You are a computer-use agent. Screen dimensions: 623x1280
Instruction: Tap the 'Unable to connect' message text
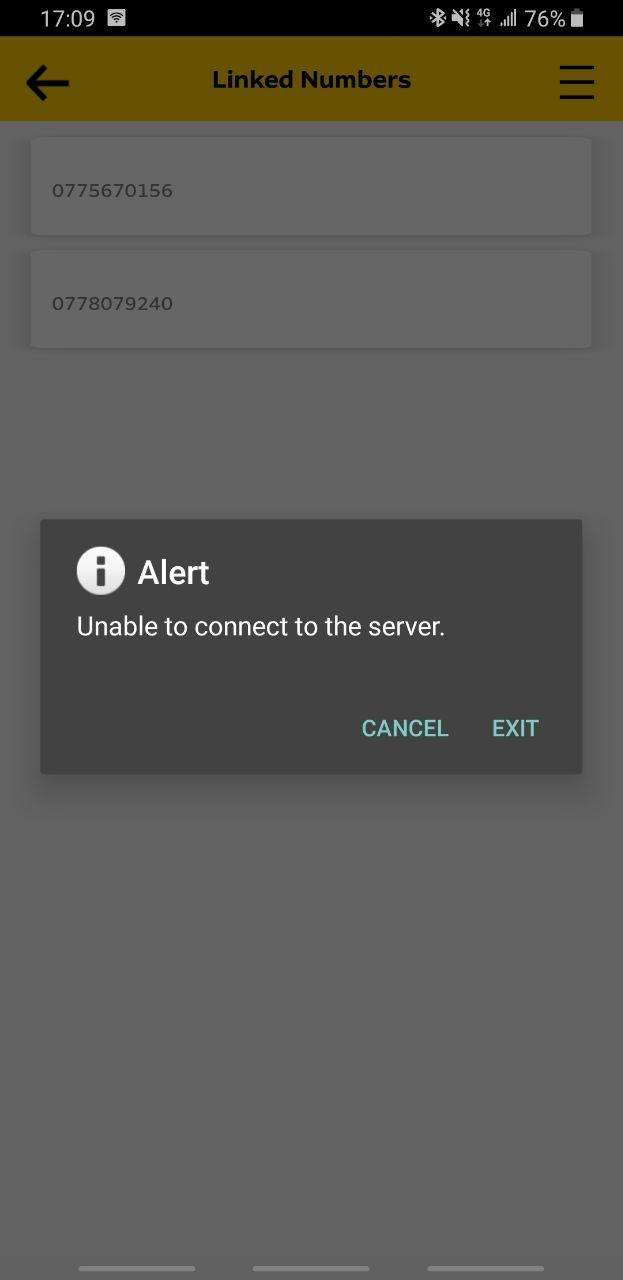261,626
